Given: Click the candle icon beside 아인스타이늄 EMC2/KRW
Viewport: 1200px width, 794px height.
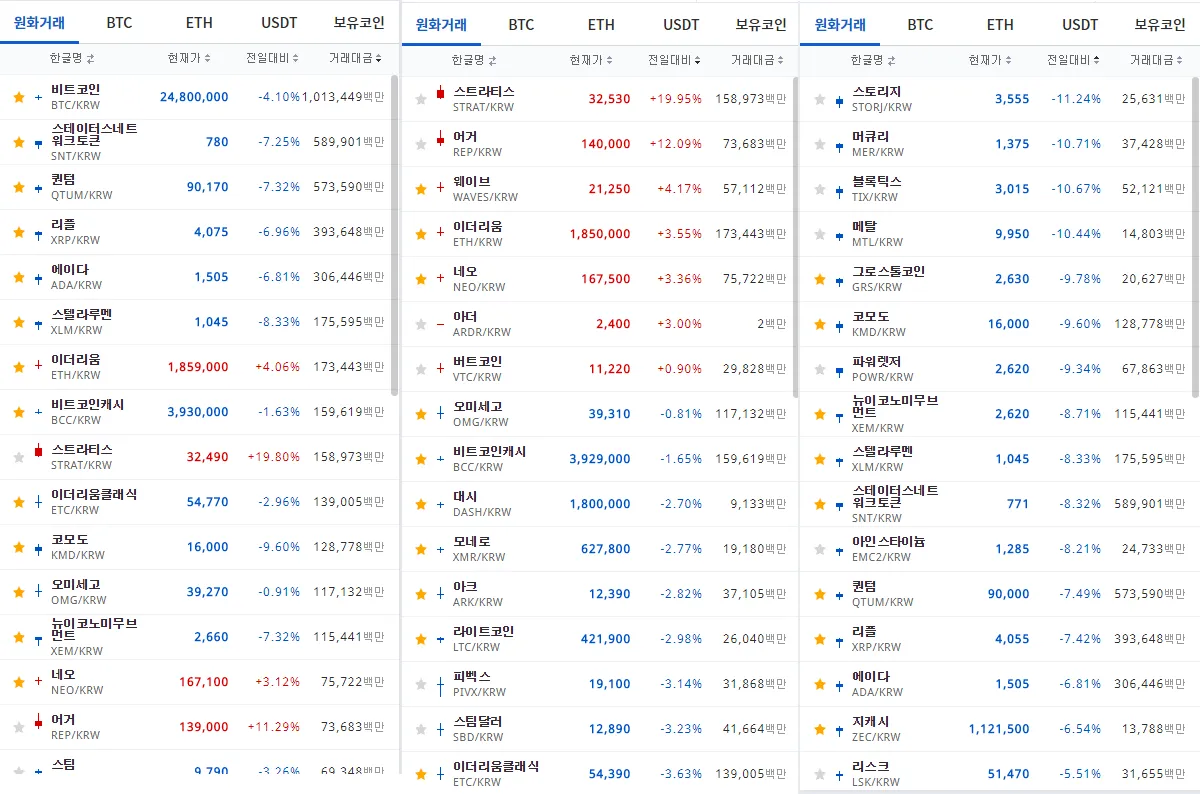Looking at the screenshot, I should click(x=839, y=549).
